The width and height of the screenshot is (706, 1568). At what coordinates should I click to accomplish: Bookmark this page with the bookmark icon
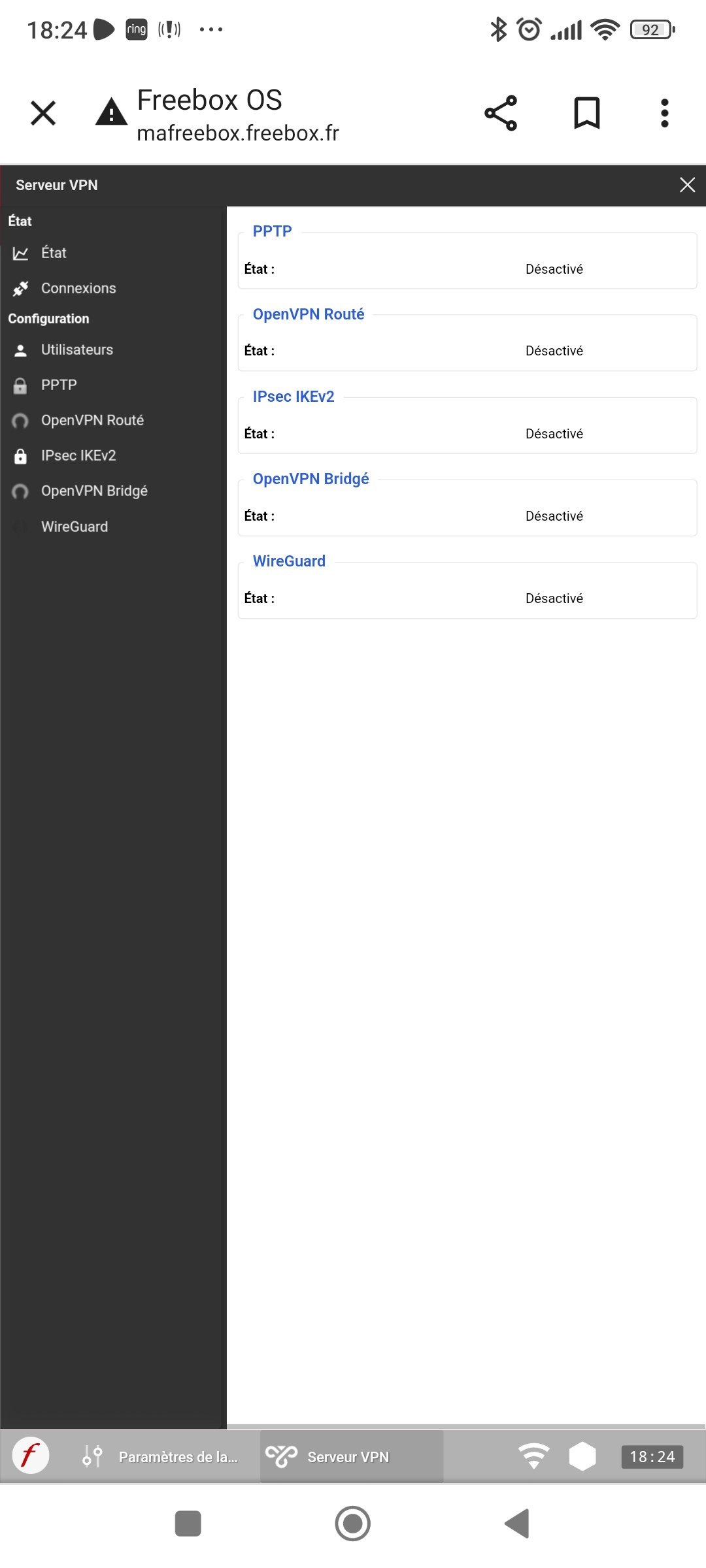(586, 113)
